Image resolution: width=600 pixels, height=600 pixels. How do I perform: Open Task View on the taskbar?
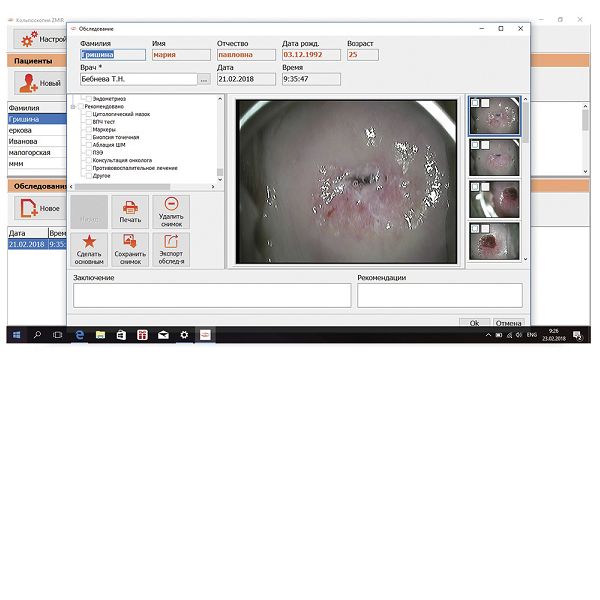point(57,335)
